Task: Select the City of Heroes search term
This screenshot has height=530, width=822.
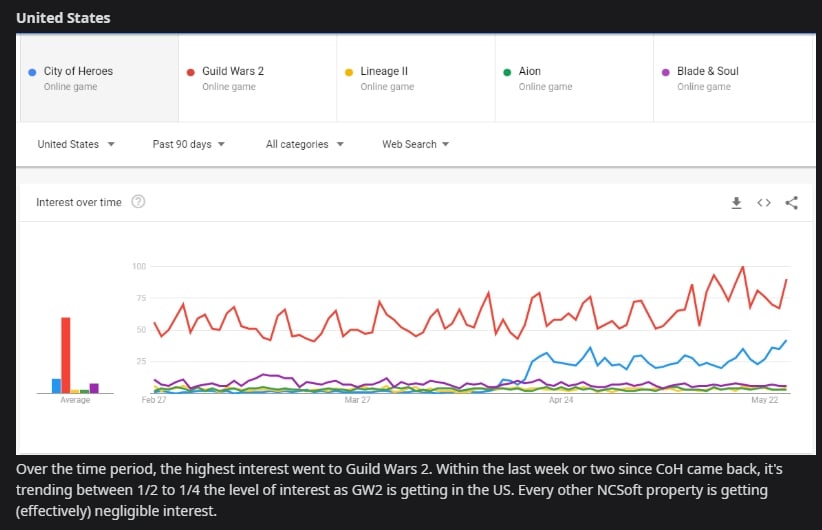Action: click(99, 78)
